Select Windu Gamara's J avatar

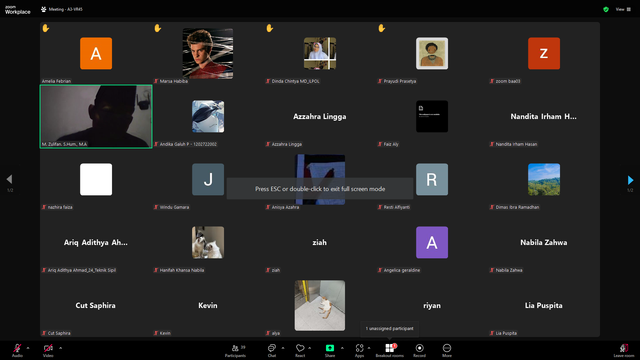(208, 180)
